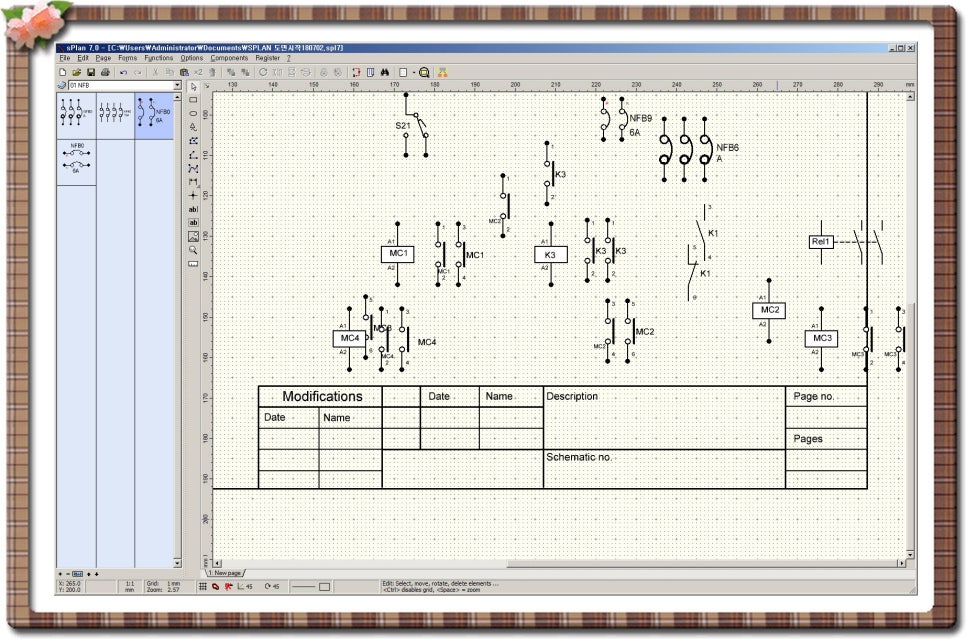This screenshot has height=639, width=966.
Task: Click the binoculars search icon
Action: pyautogui.click(x=384, y=72)
